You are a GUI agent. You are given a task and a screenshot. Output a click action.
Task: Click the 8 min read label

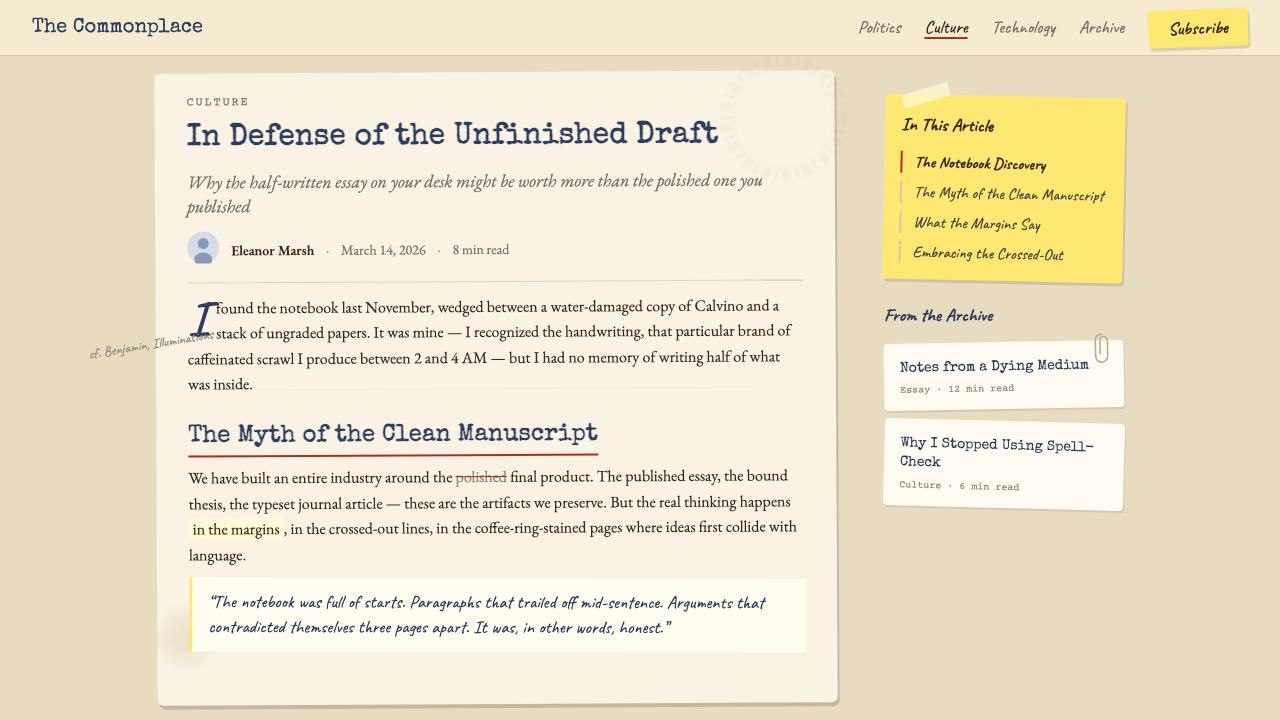click(481, 250)
